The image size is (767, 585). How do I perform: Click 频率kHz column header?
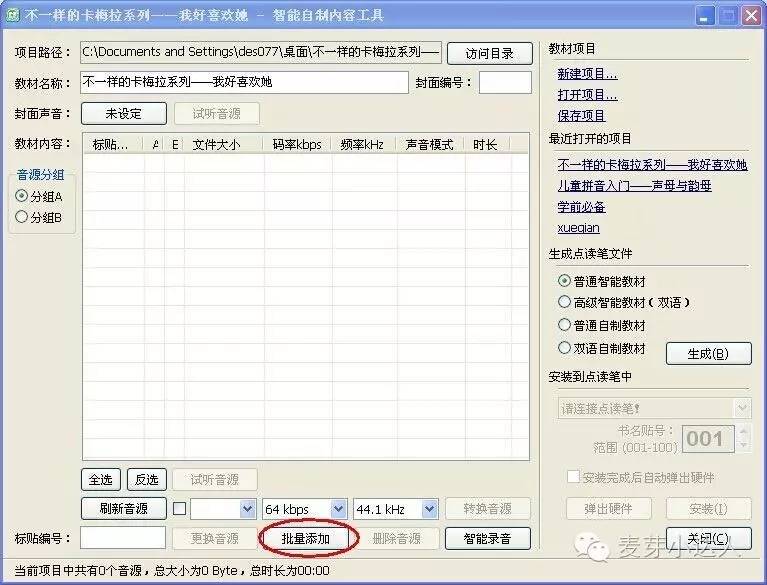pos(364,145)
